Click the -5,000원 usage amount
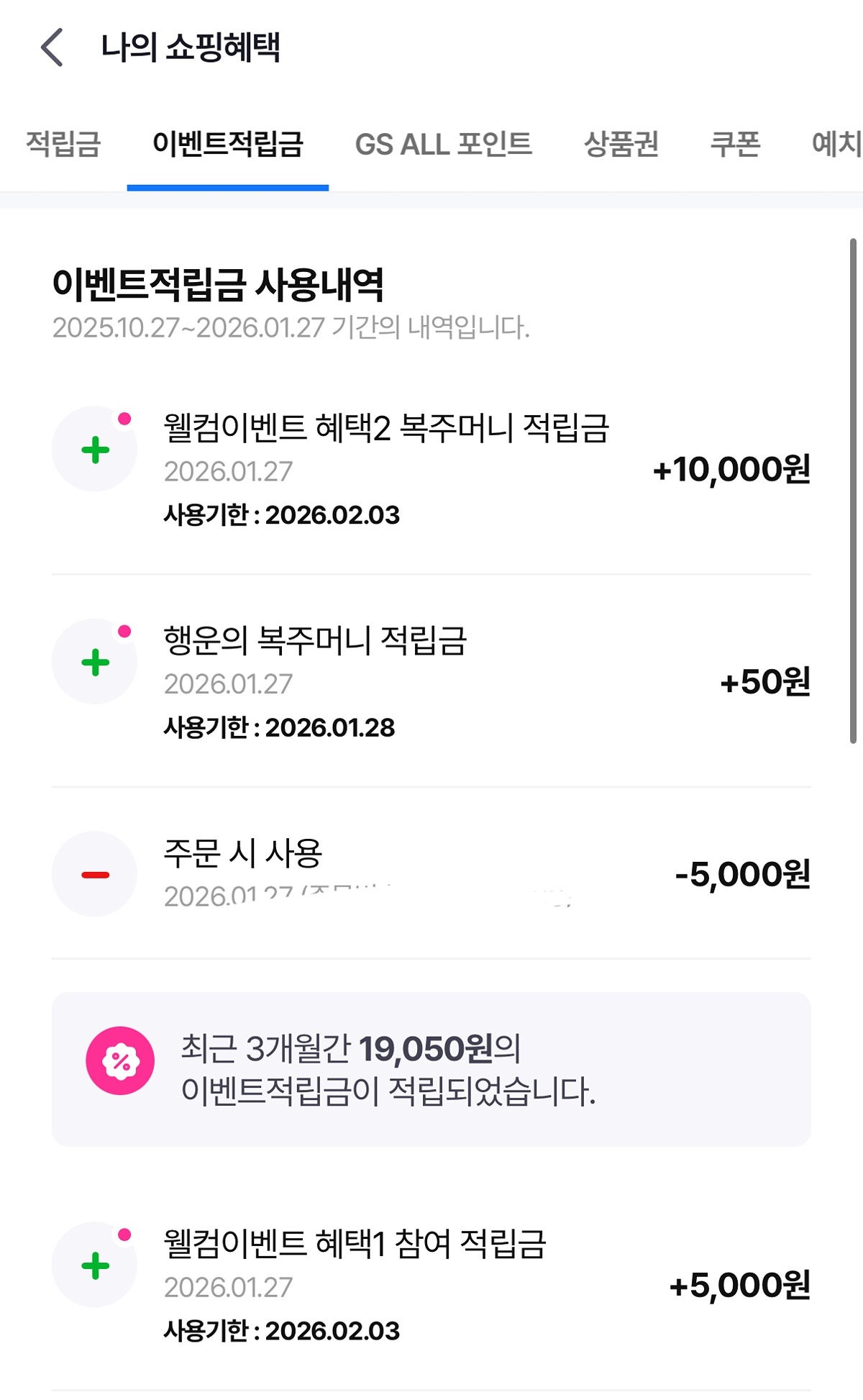 [x=742, y=874]
